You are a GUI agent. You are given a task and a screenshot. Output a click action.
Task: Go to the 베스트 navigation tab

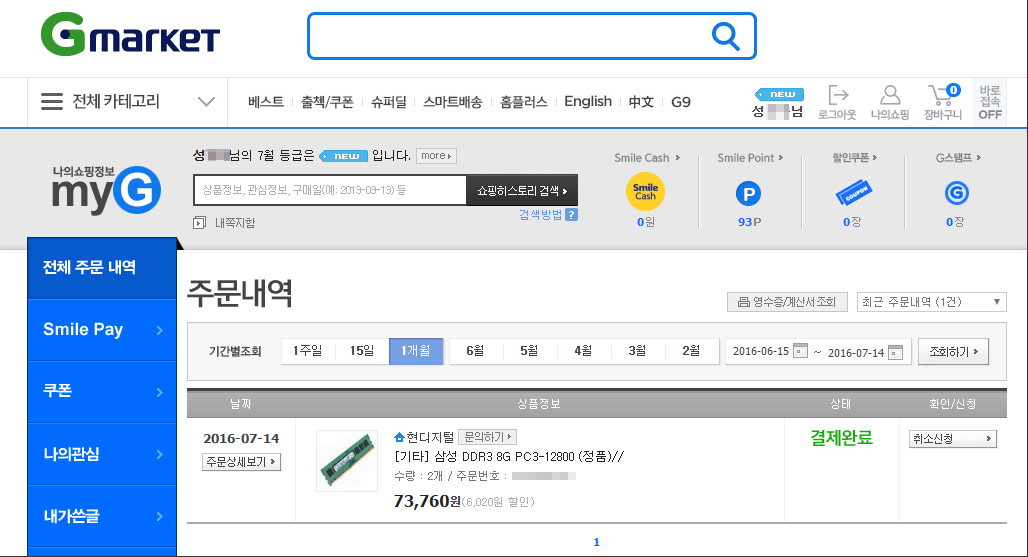266,102
